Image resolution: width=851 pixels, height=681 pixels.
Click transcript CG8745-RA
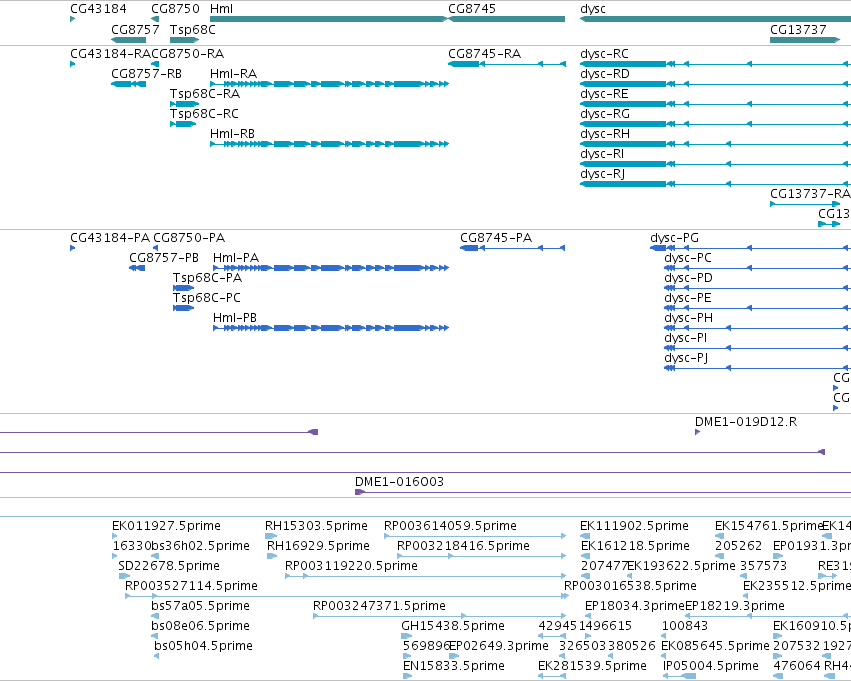coord(507,64)
